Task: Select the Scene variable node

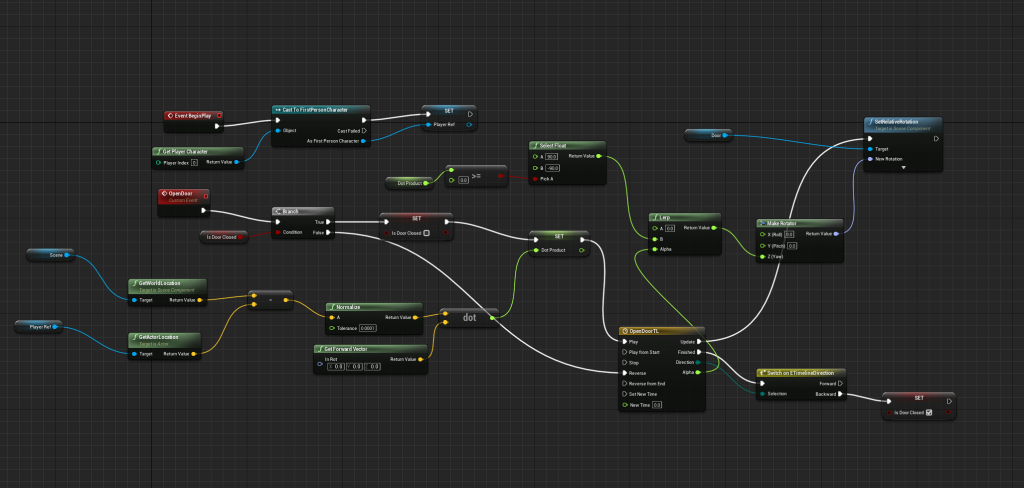Action: [56, 256]
